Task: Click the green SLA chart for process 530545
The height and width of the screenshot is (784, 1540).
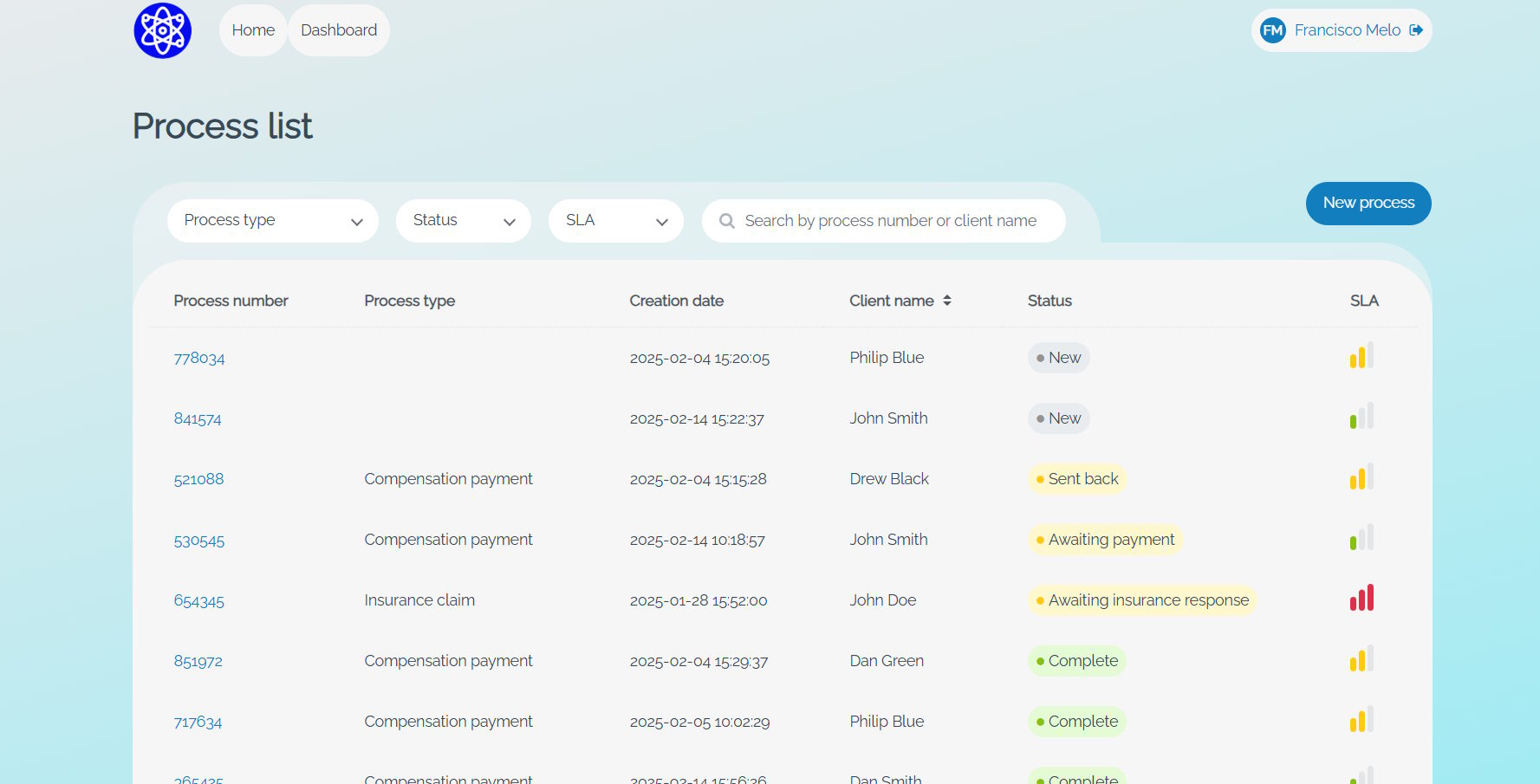Action: click(1361, 537)
